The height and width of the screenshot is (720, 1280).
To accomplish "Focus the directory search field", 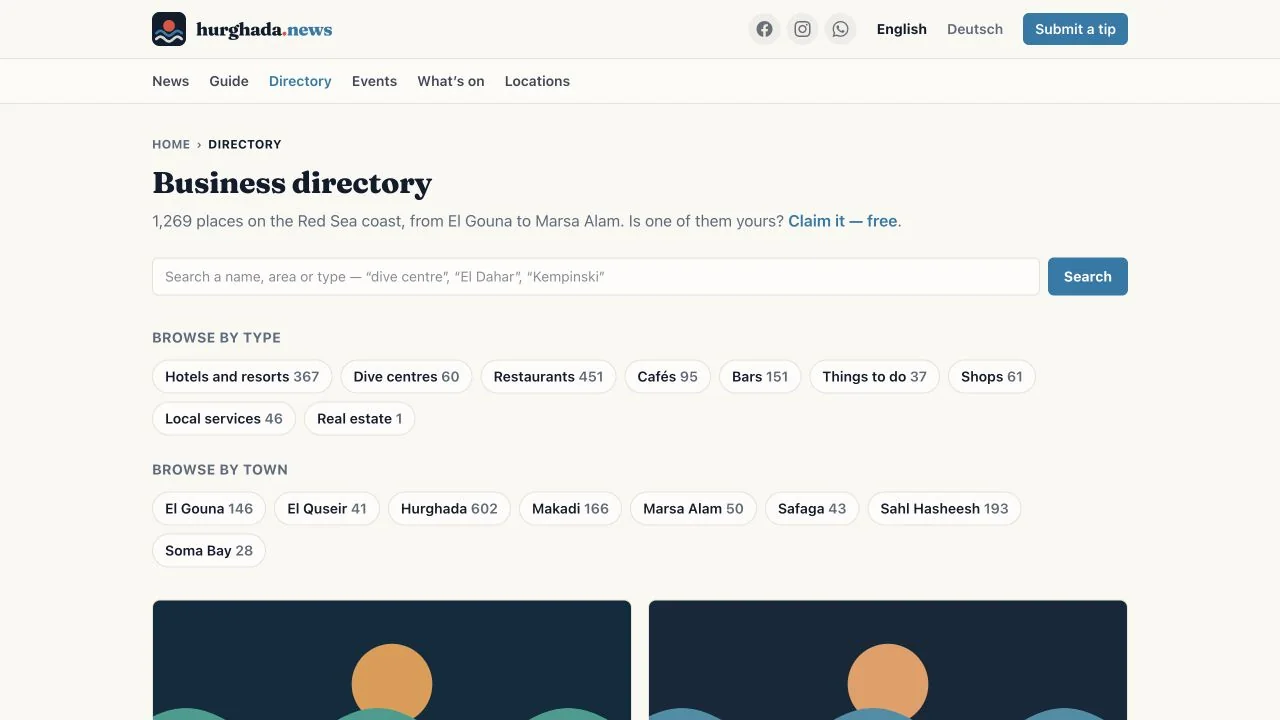I will click(596, 277).
